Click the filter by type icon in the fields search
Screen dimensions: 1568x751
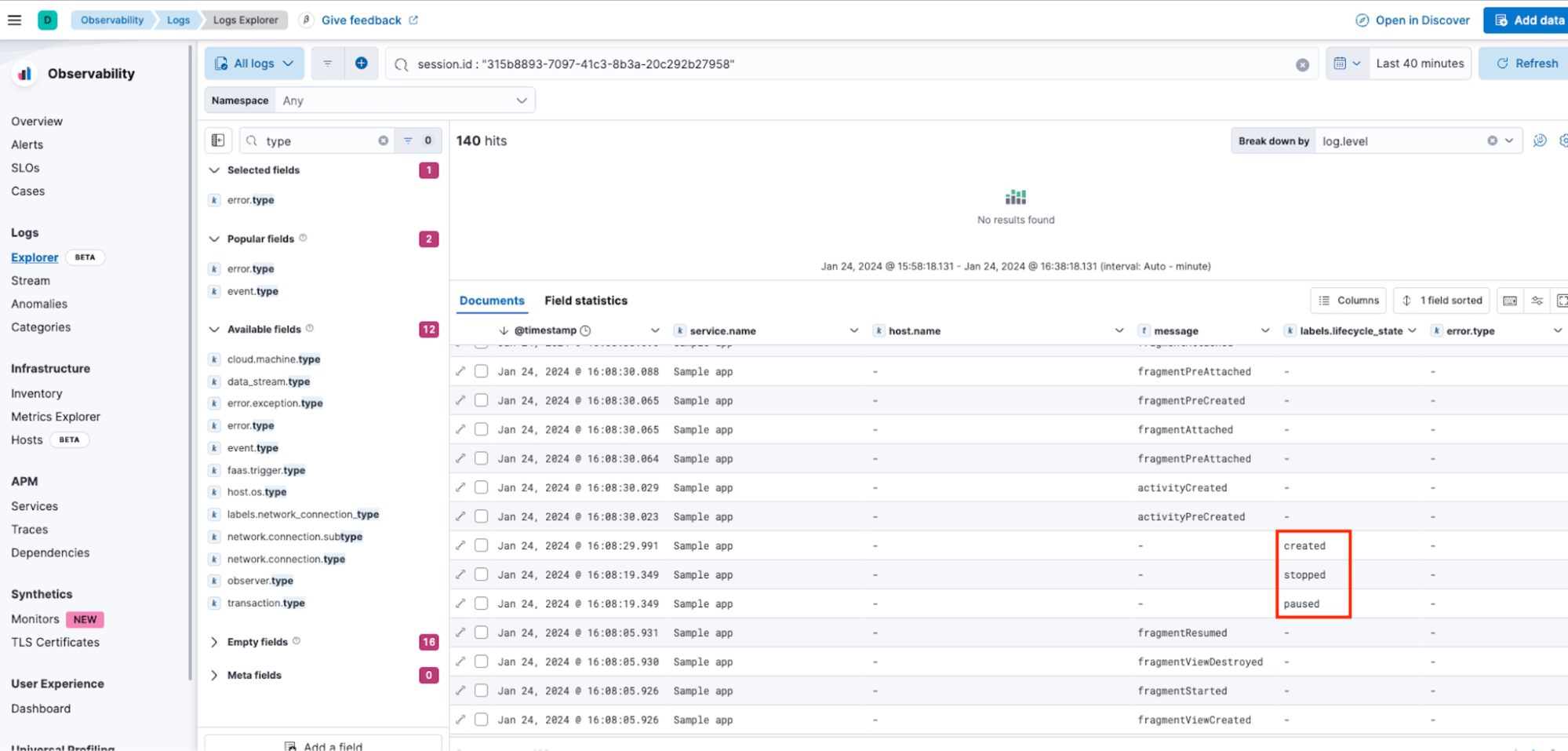click(409, 140)
